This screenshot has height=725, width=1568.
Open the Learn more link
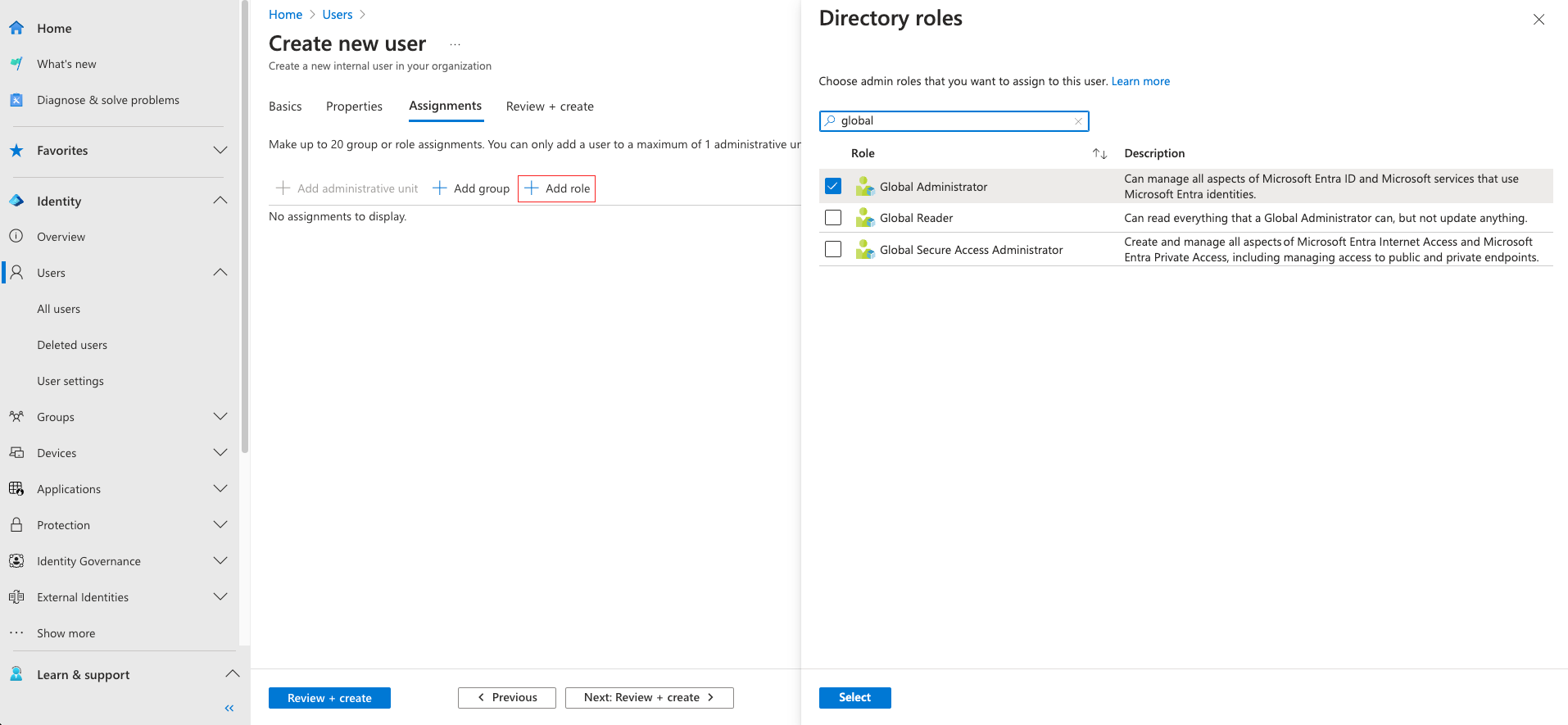click(x=1140, y=81)
